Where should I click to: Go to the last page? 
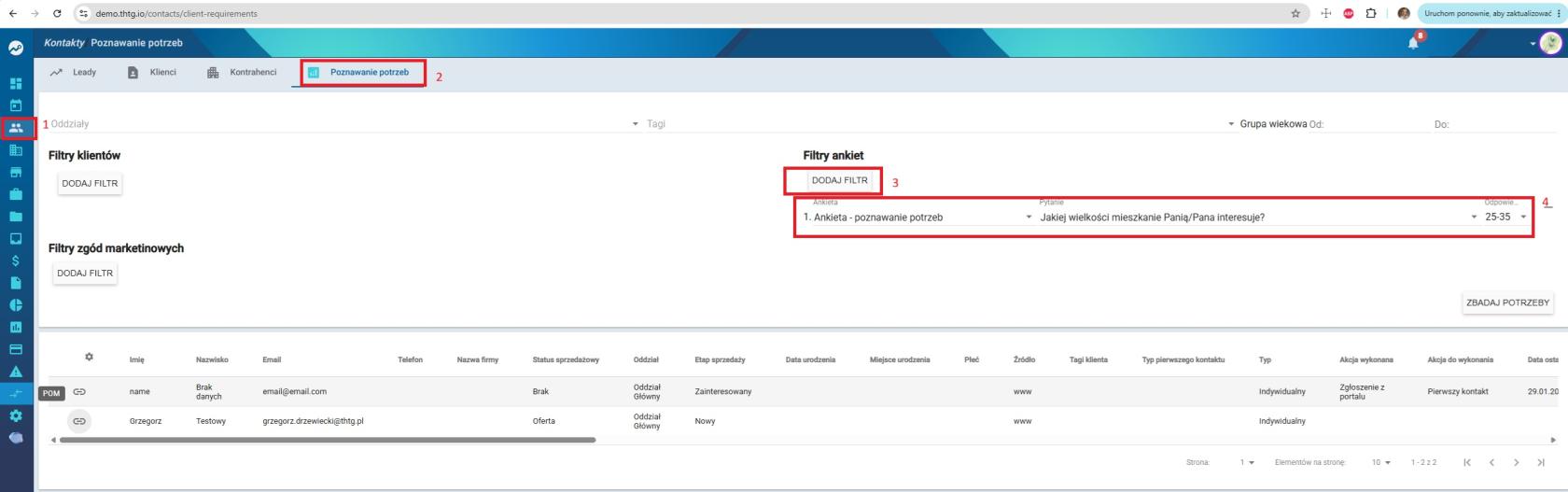1541,462
